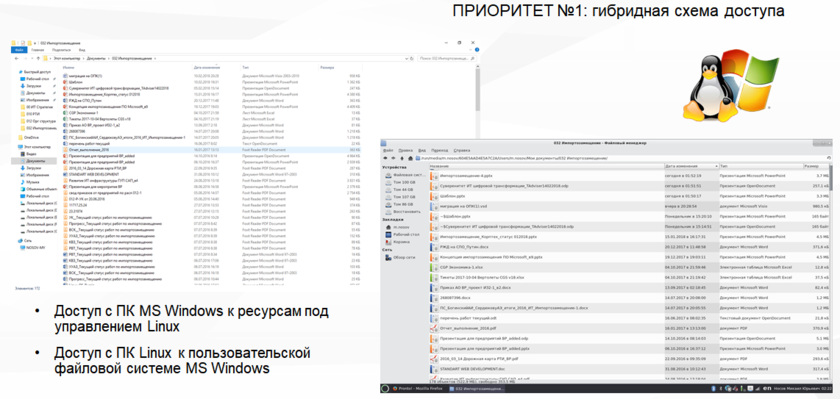Viewport: 840px width, 399px height.
Task: Open Обзор сети in Linux sidebar
Action: pos(401,258)
